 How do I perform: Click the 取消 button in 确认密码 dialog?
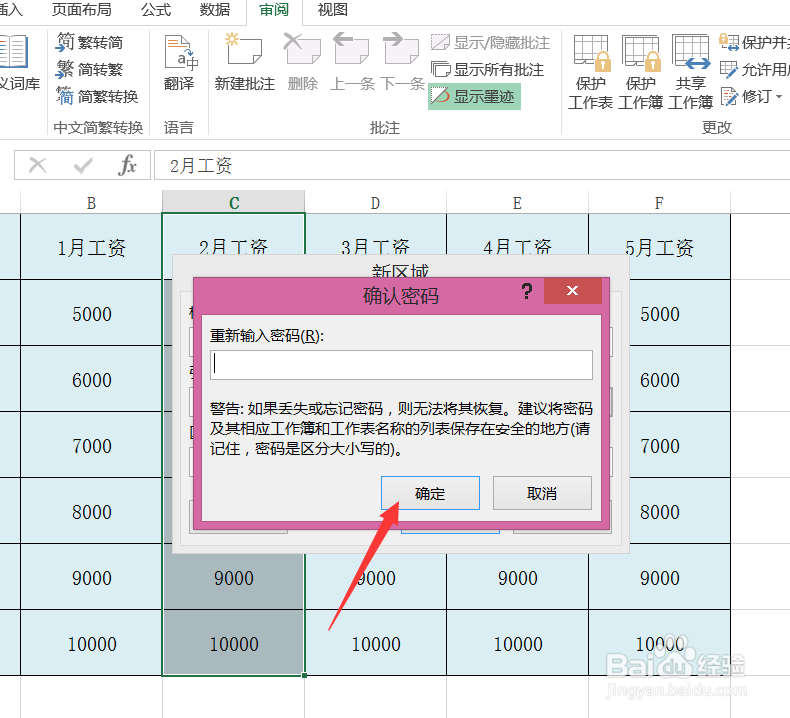(x=542, y=493)
